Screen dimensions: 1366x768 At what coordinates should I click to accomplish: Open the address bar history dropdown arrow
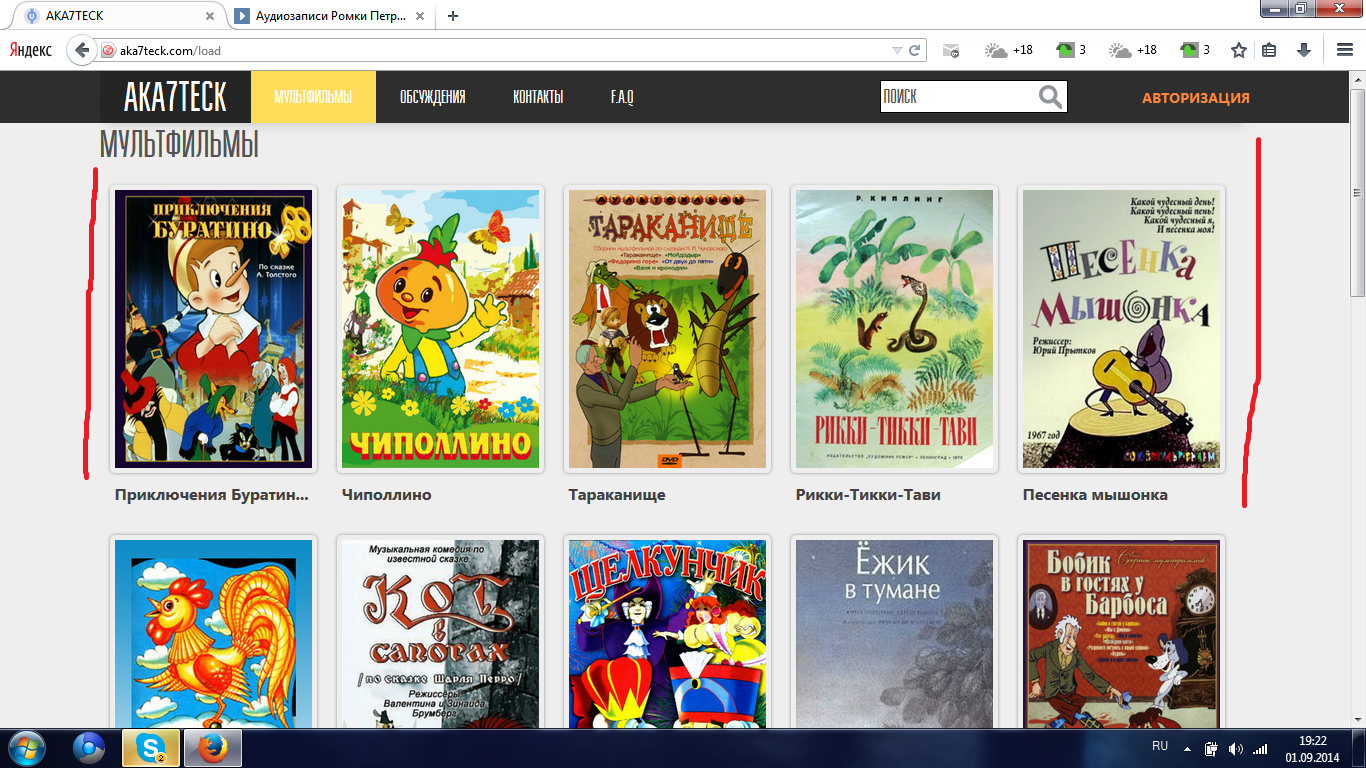[x=897, y=50]
